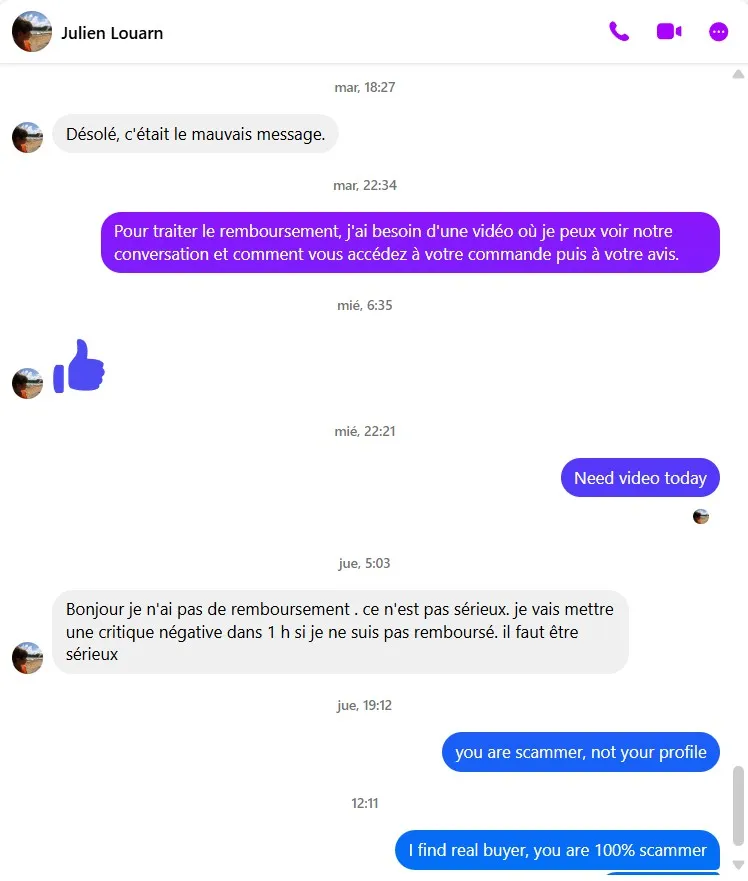Screen dimensions: 748x881
Task: Click the 'mar, 22:34' timestamp label
Action: click(x=365, y=185)
